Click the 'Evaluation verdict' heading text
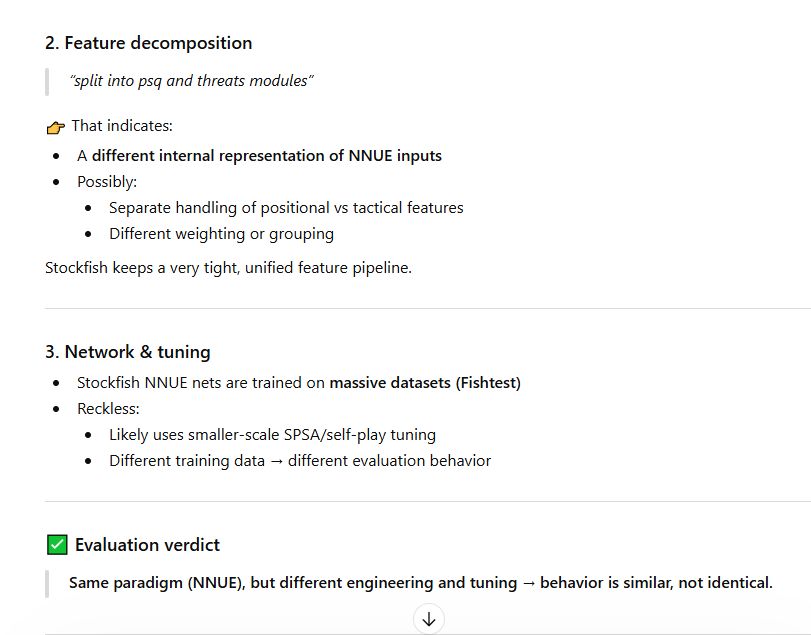The height and width of the screenshot is (635, 811). click(x=147, y=545)
